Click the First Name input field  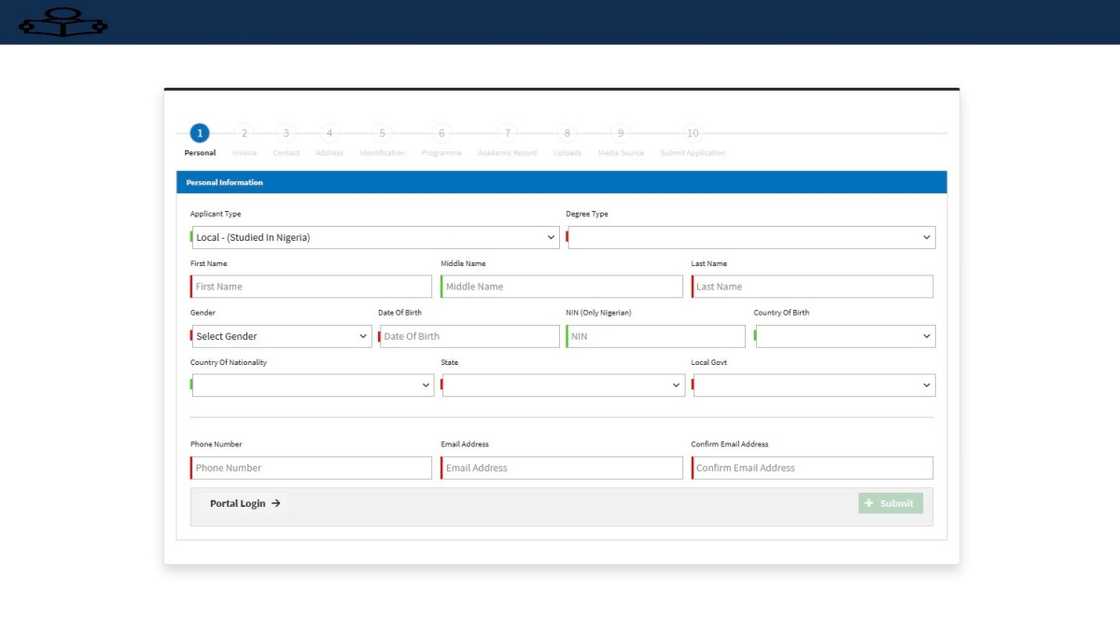(x=312, y=287)
